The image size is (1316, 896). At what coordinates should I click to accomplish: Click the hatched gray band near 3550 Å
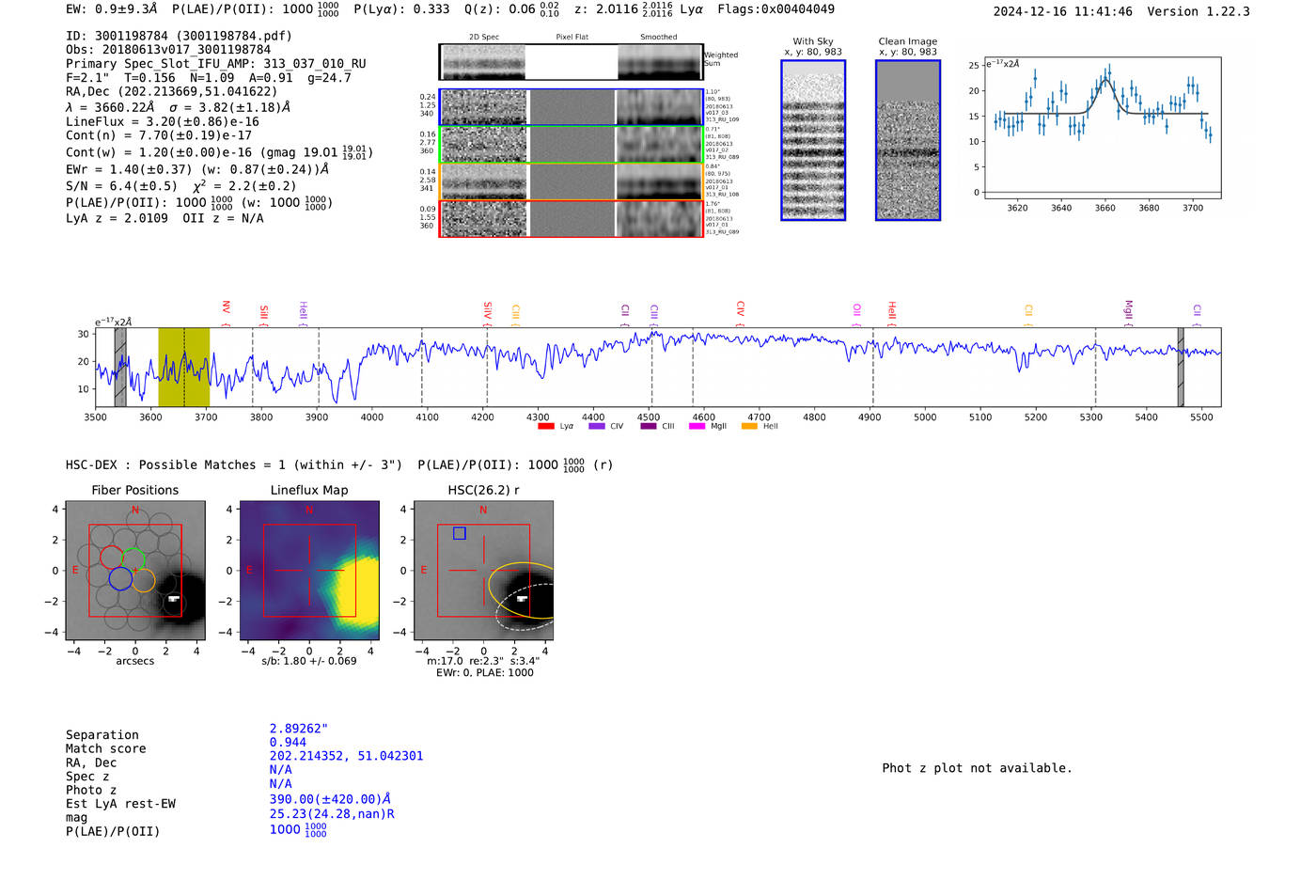click(x=120, y=368)
